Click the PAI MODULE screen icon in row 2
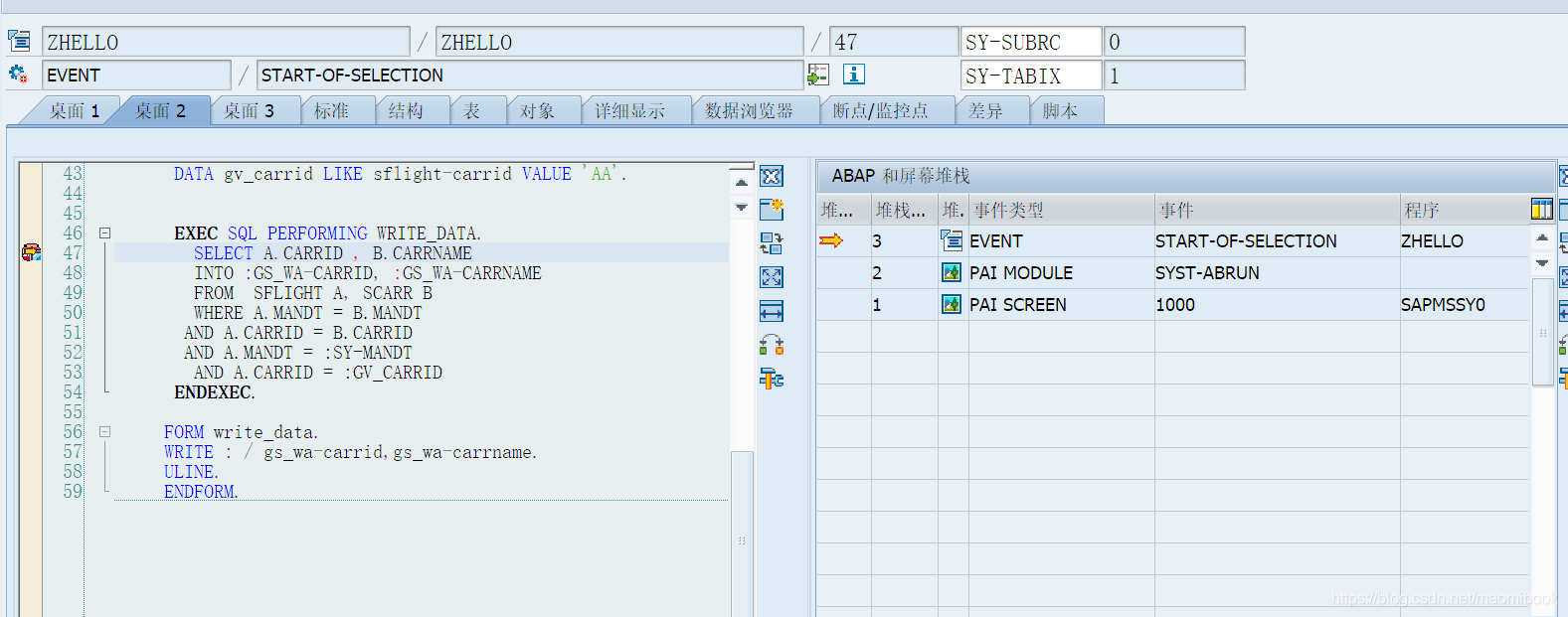The width and height of the screenshot is (1568, 617). click(952, 272)
